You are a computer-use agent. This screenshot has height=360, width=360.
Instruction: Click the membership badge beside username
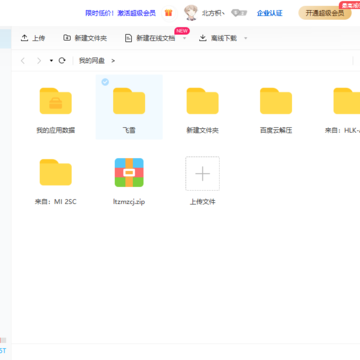(239, 13)
